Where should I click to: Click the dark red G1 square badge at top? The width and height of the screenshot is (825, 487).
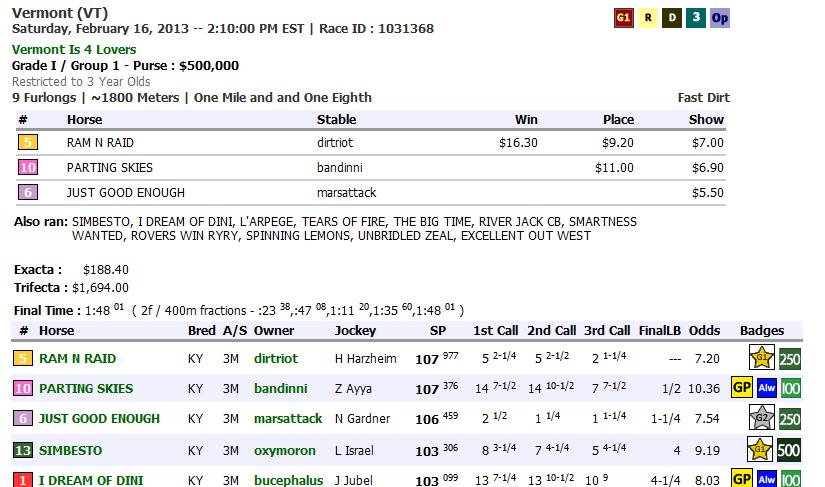[623, 18]
